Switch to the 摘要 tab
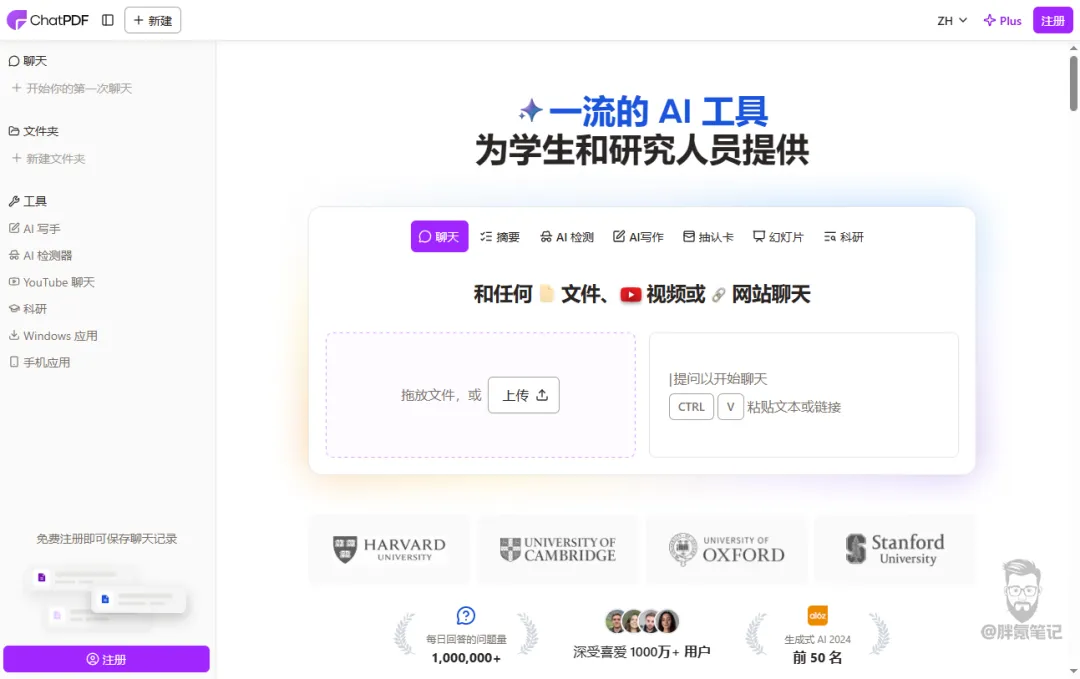 [500, 236]
